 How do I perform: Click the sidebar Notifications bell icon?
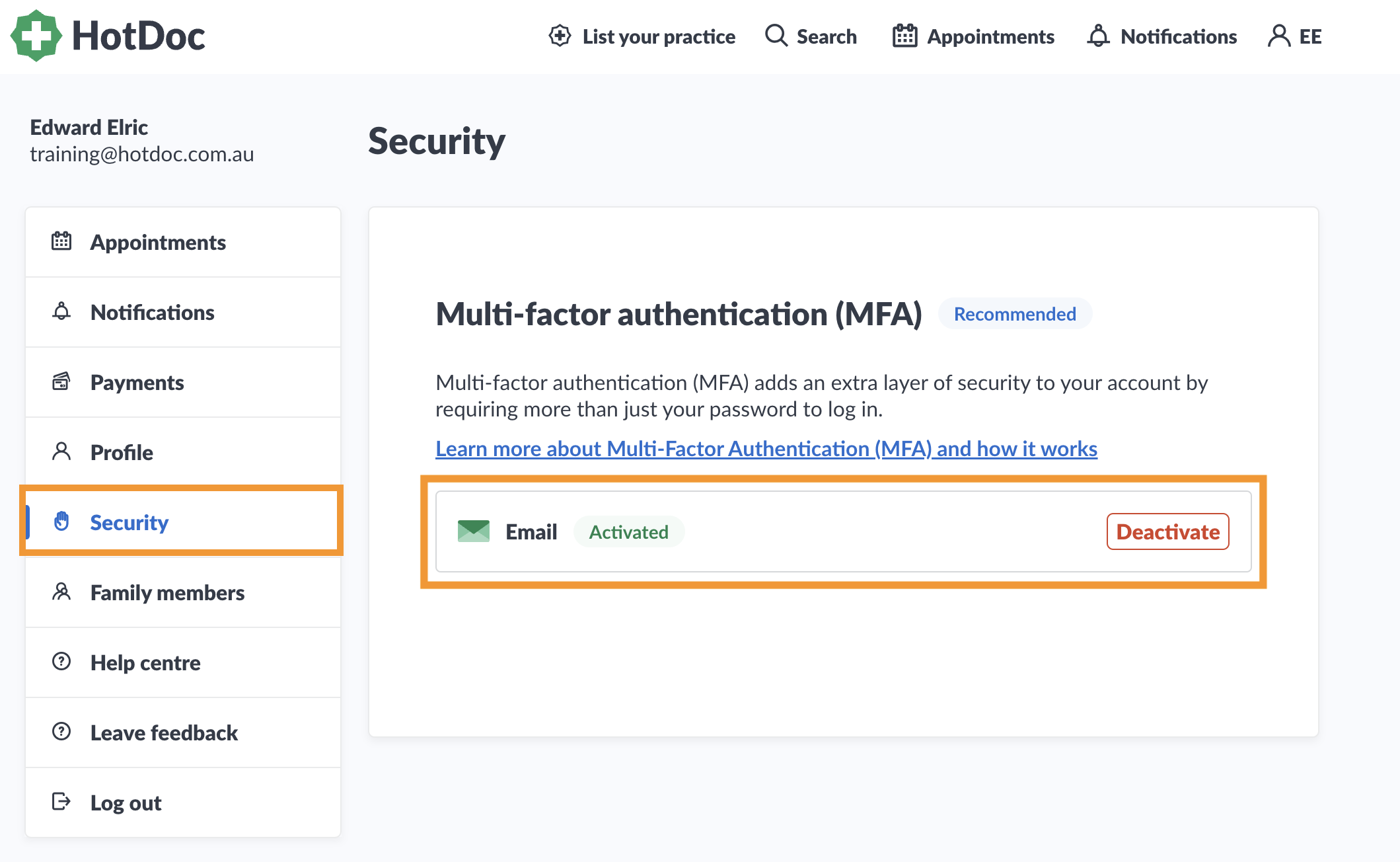61,311
